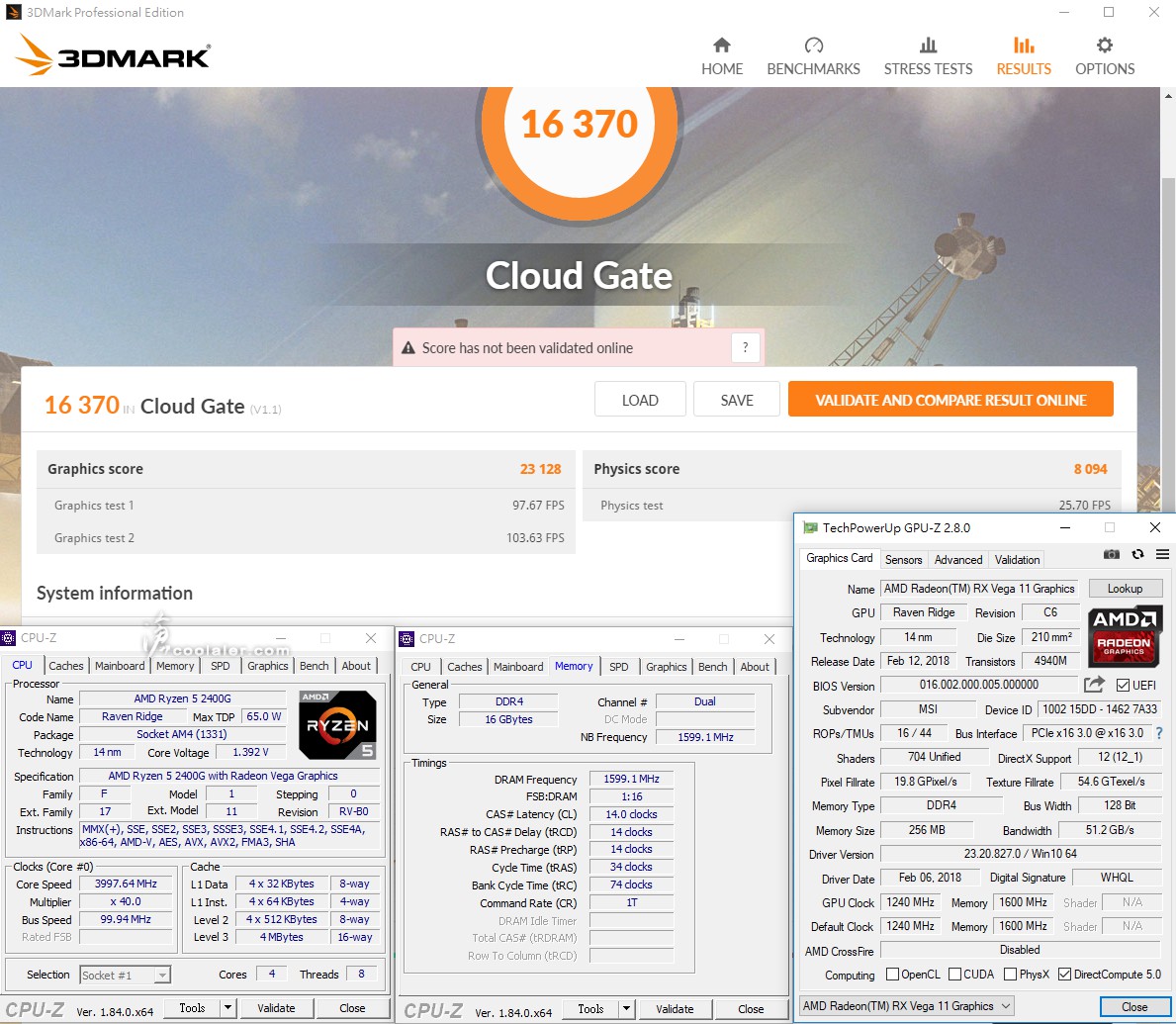Open Graphics tab in left CPU-Z window
1176x1024 pixels.
tap(268, 666)
